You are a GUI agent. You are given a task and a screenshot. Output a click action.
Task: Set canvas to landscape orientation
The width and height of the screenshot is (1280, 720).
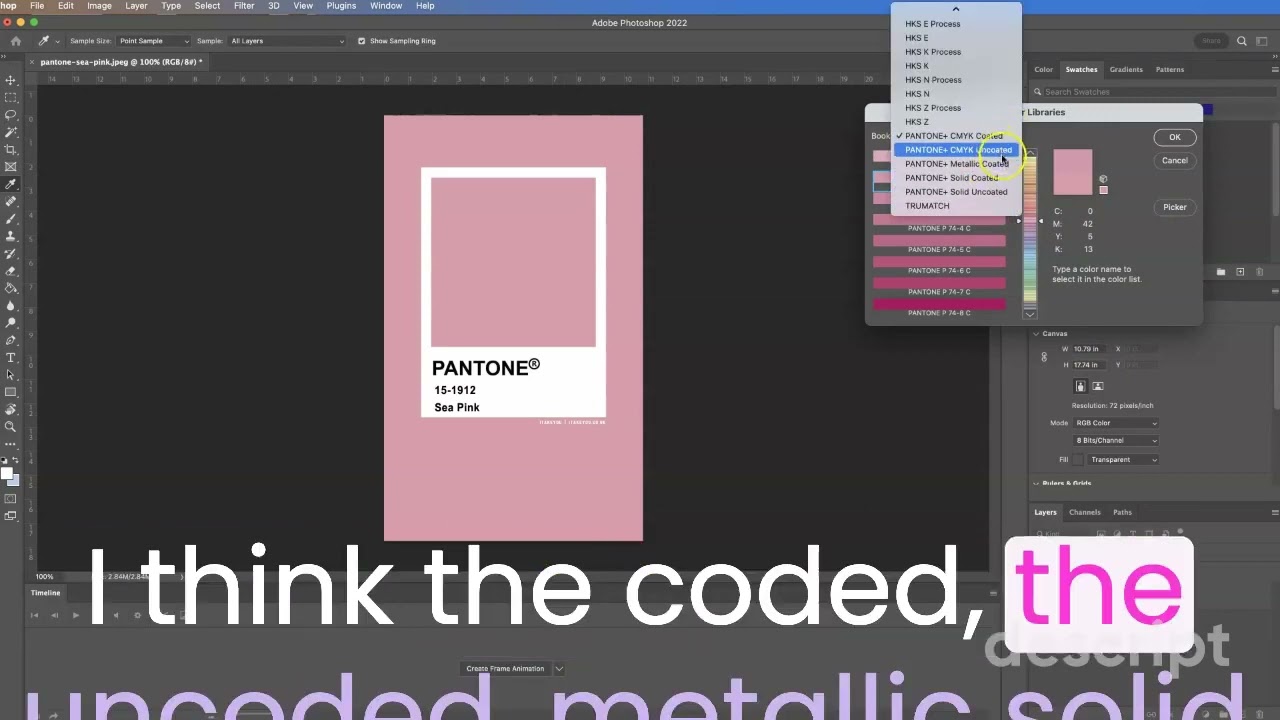click(x=1098, y=386)
